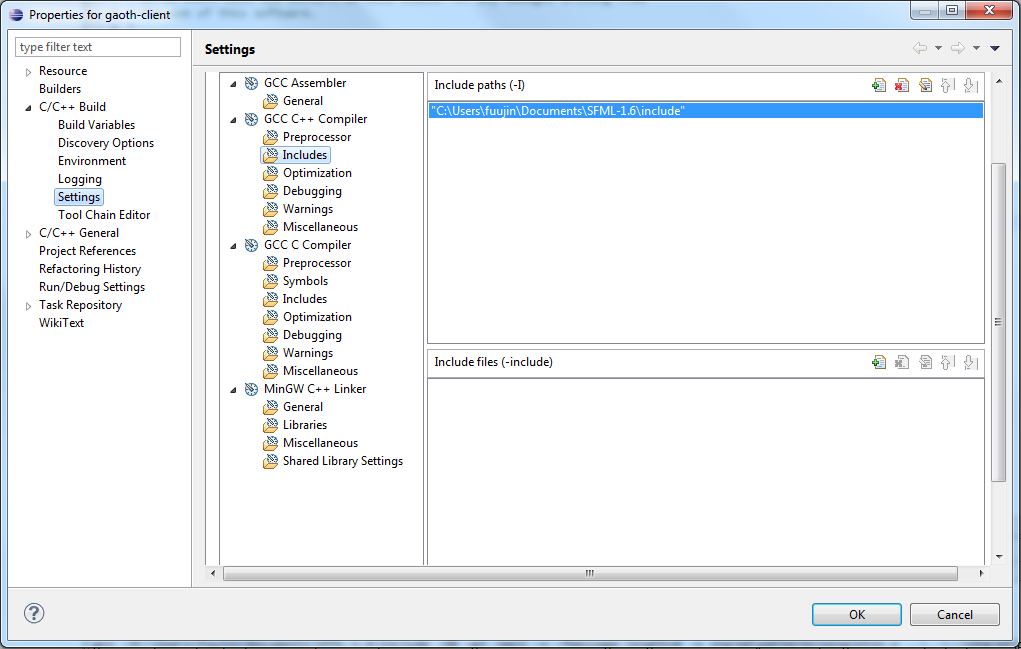This screenshot has height=649, width=1021.
Task: Select General under GCC Assembler
Action: (303, 101)
